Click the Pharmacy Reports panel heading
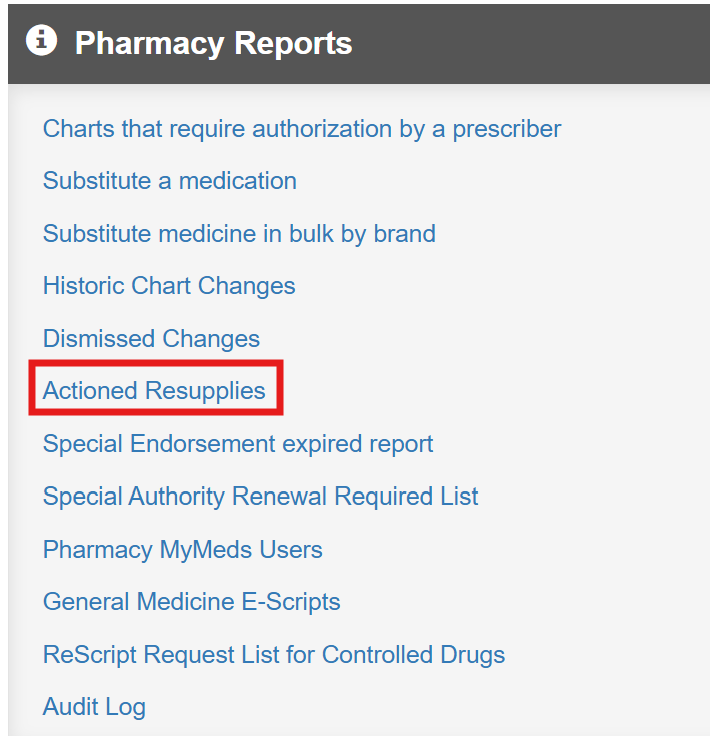Viewport: 710px width, 736px height. [213, 44]
